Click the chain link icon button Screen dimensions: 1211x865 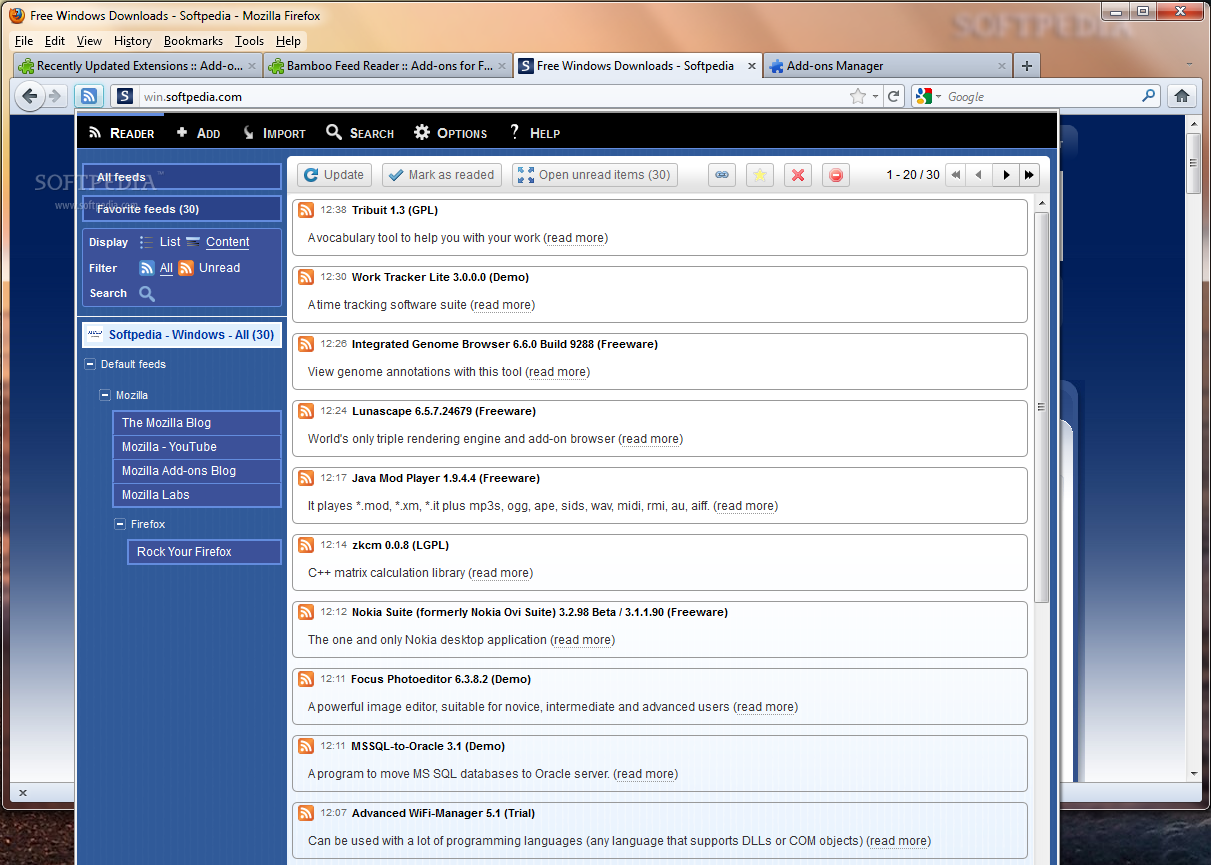pos(721,175)
